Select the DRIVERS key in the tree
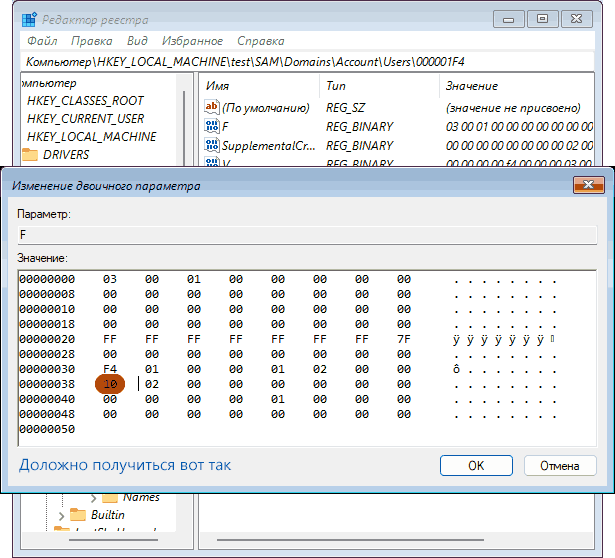Screen dimensions: 615x558 click(66, 154)
